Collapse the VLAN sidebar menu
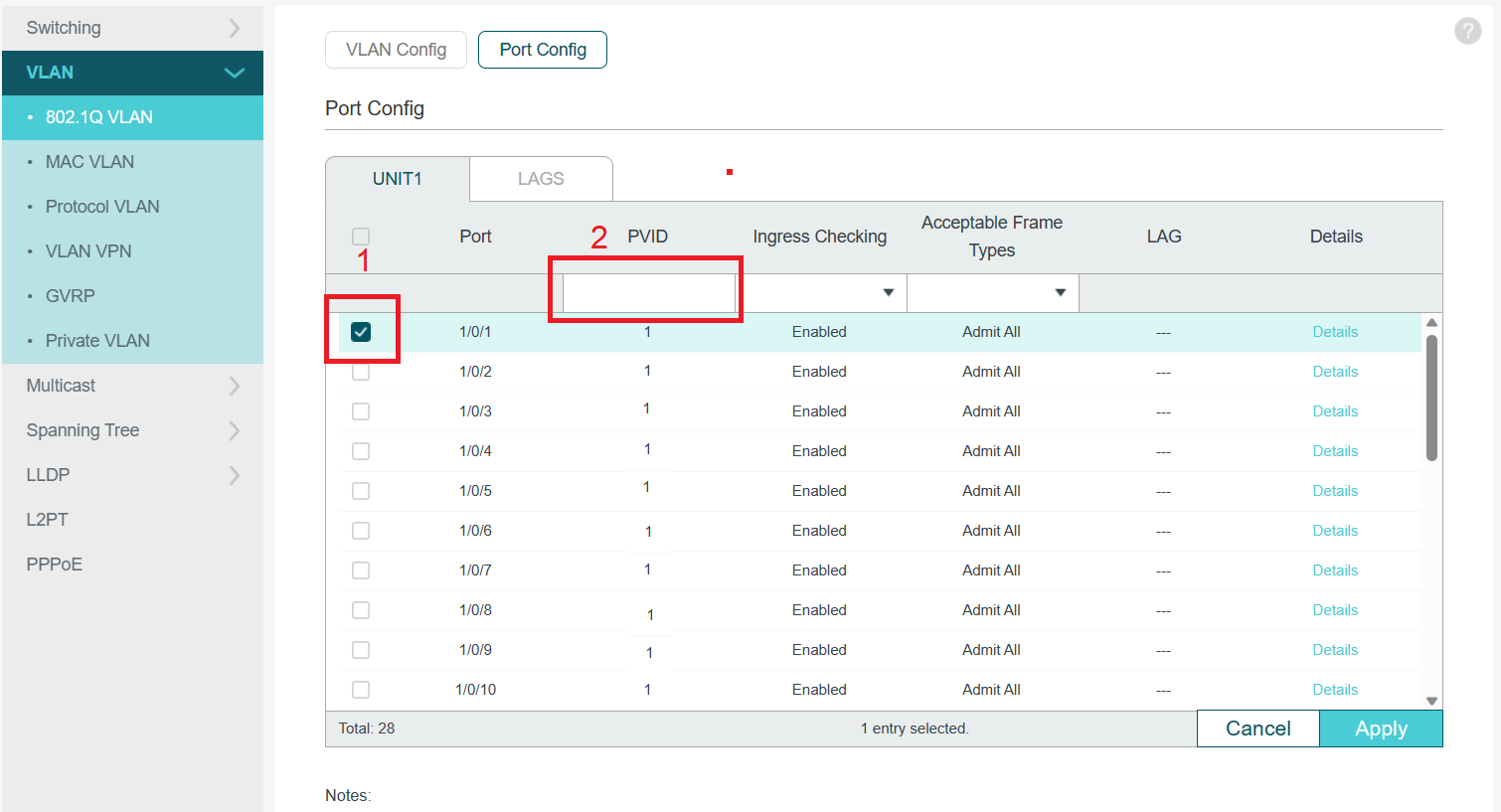This screenshot has height=812, width=1501. click(x=132, y=73)
